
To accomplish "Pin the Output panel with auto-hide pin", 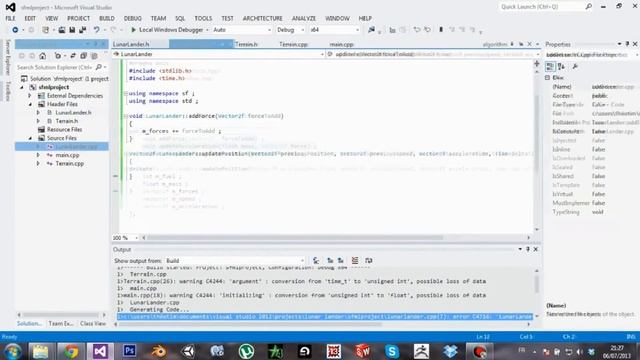I will (528, 249).
